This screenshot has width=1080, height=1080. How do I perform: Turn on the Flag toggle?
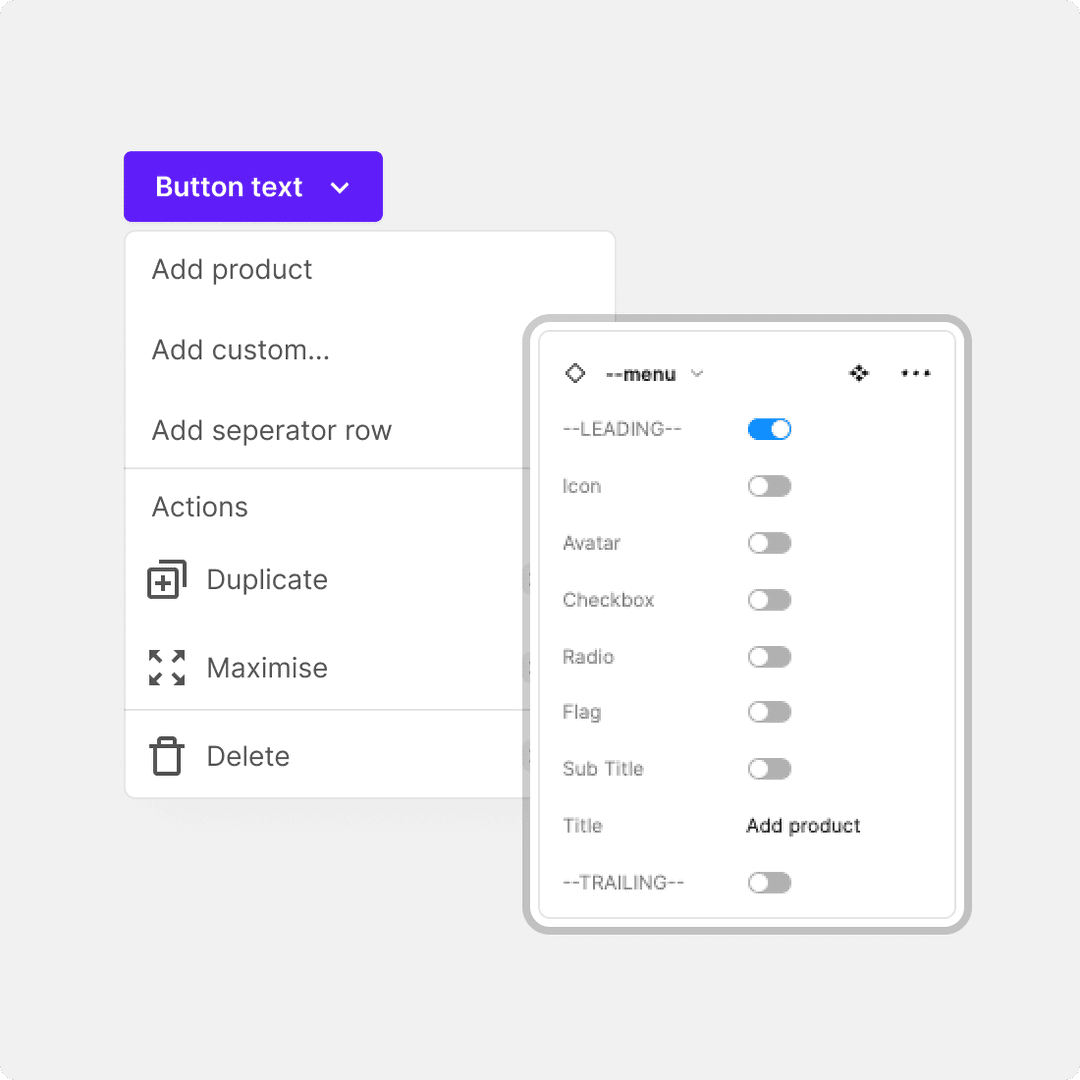pyautogui.click(x=769, y=712)
